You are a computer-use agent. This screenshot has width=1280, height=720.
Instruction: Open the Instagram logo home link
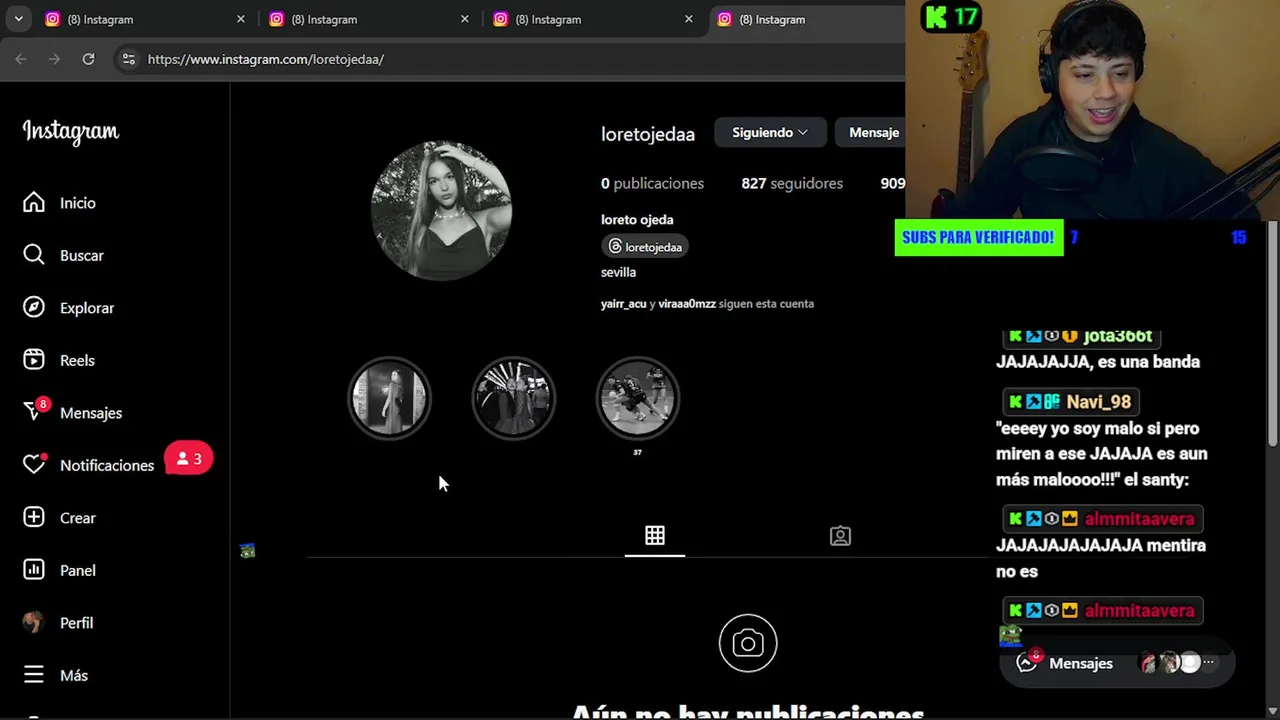71,131
